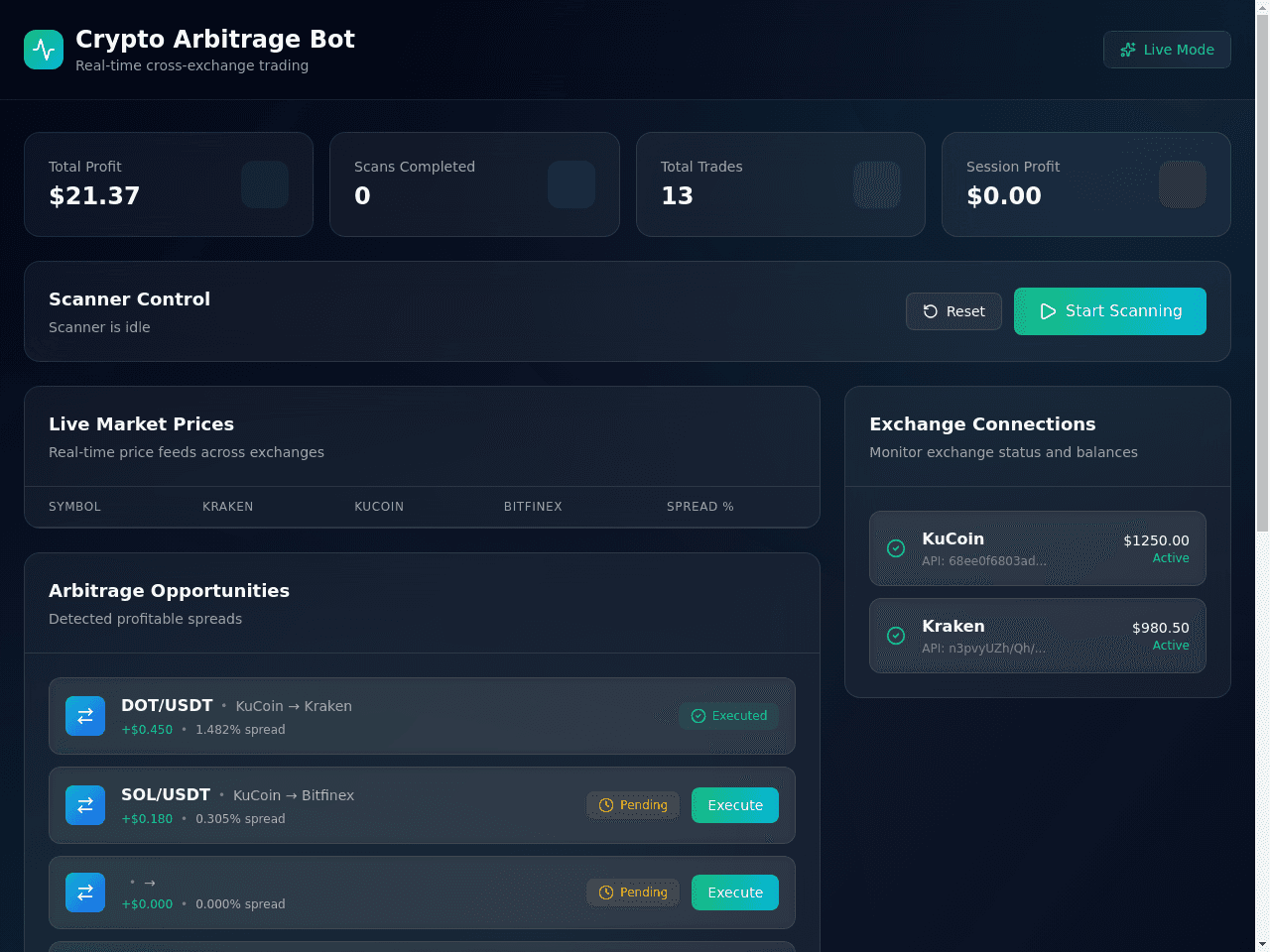Select the Kraken exchange name
Screen dimensions: 1270x952
click(x=953, y=626)
